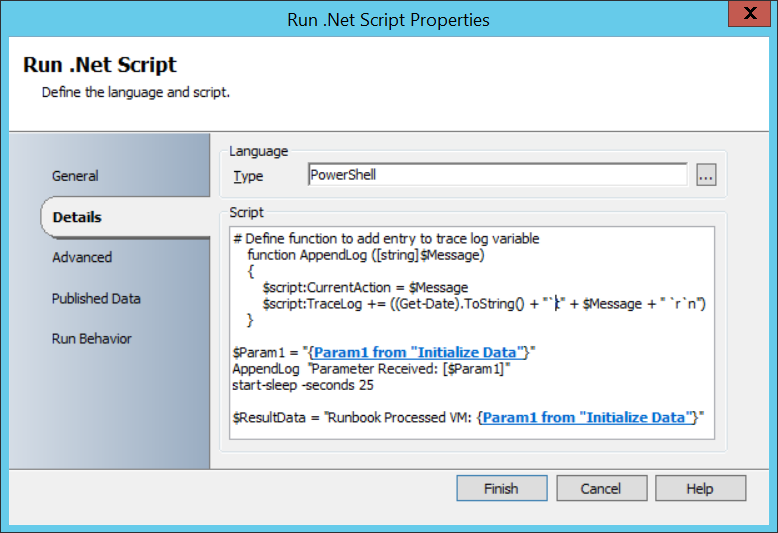This screenshot has height=533, width=778.
Task: Click the 'Run .Net Script Properties' title bar text
Action: pos(389,20)
